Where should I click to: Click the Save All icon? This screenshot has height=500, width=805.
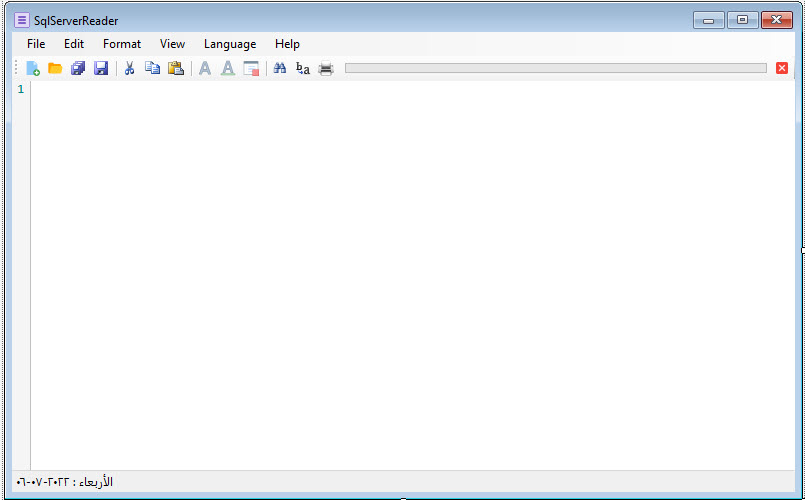78,69
